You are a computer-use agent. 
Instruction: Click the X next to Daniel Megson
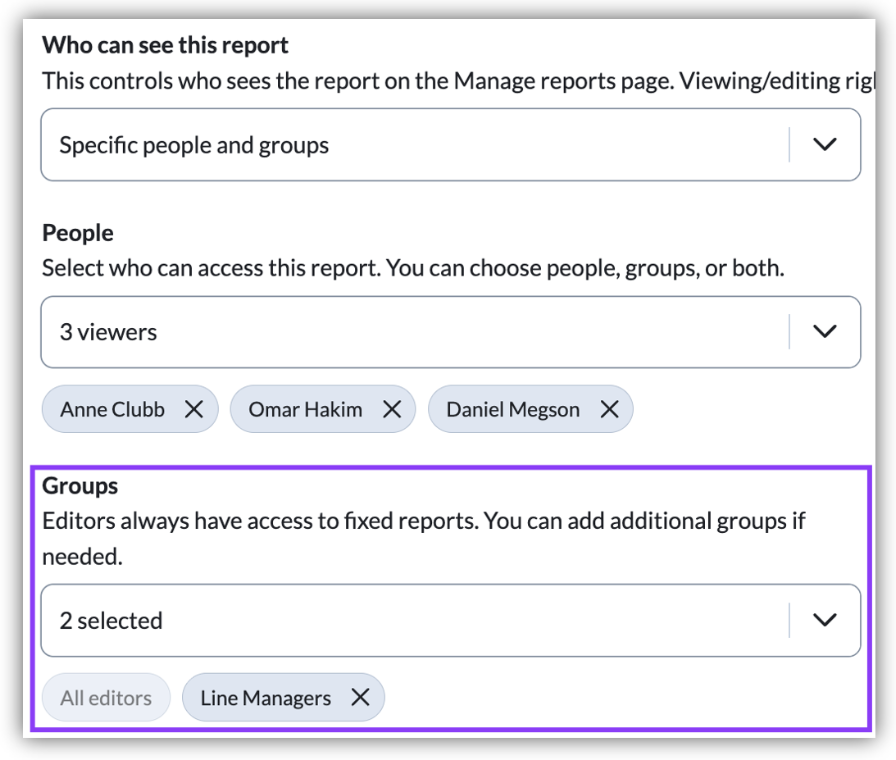pyautogui.click(x=609, y=410)
